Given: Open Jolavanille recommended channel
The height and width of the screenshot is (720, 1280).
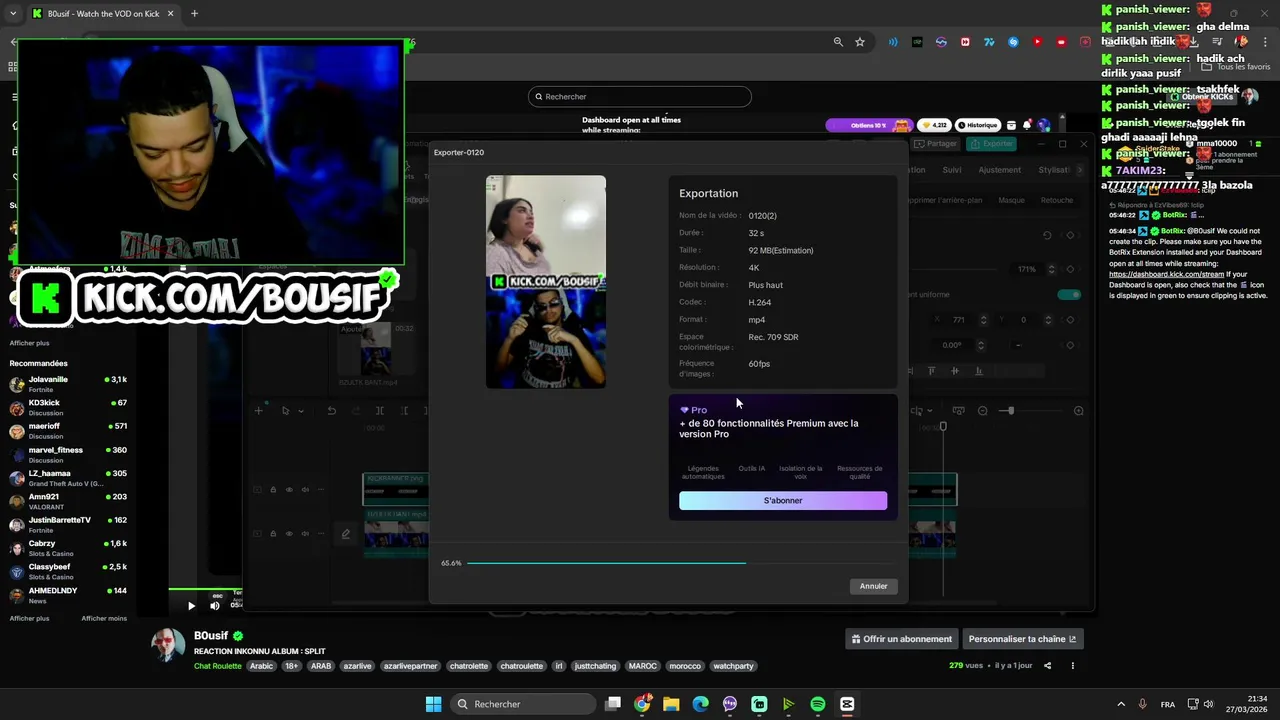Looking at the screenshot, I should click(x=68, y=384).
